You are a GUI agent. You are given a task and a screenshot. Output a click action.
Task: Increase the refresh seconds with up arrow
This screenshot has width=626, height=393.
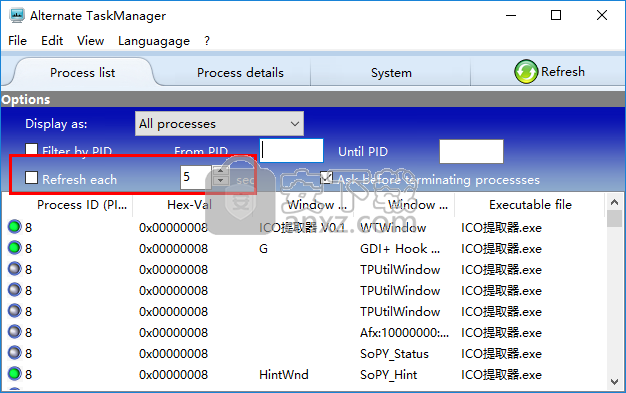coord(221,171)
